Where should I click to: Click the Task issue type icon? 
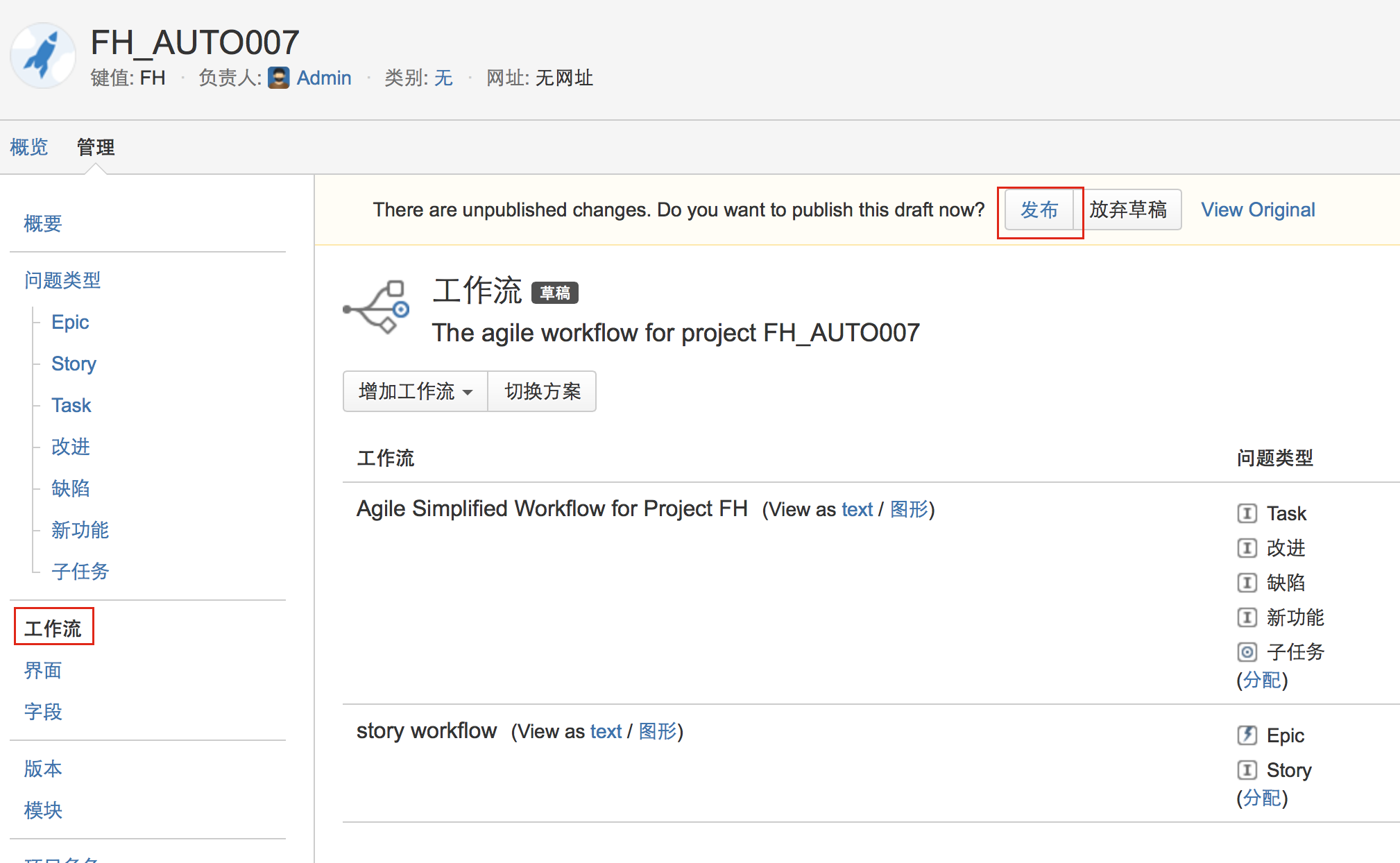click(x=1247, y=513)
